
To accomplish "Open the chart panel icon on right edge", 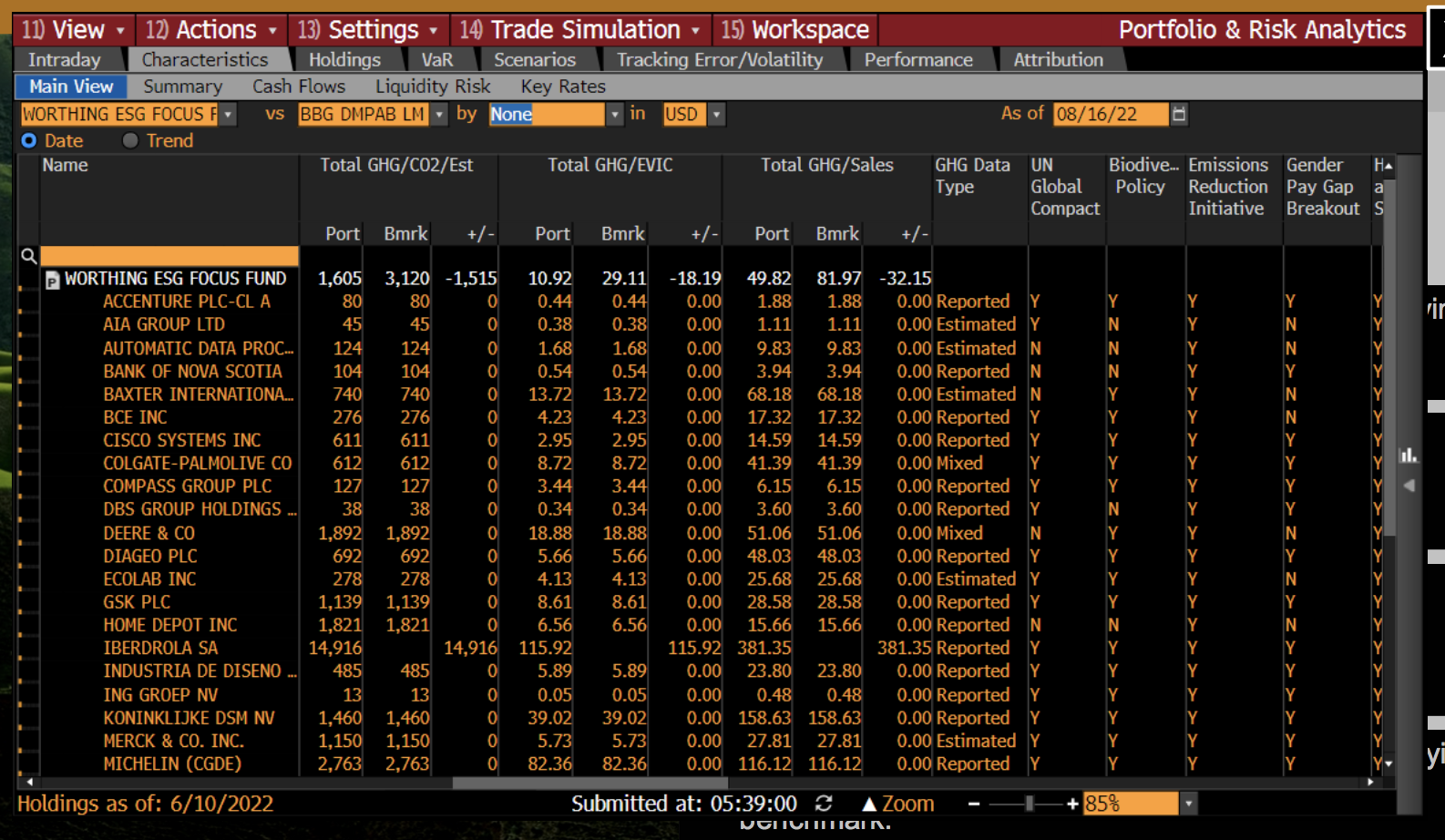I will click(x=1409, y=455).
